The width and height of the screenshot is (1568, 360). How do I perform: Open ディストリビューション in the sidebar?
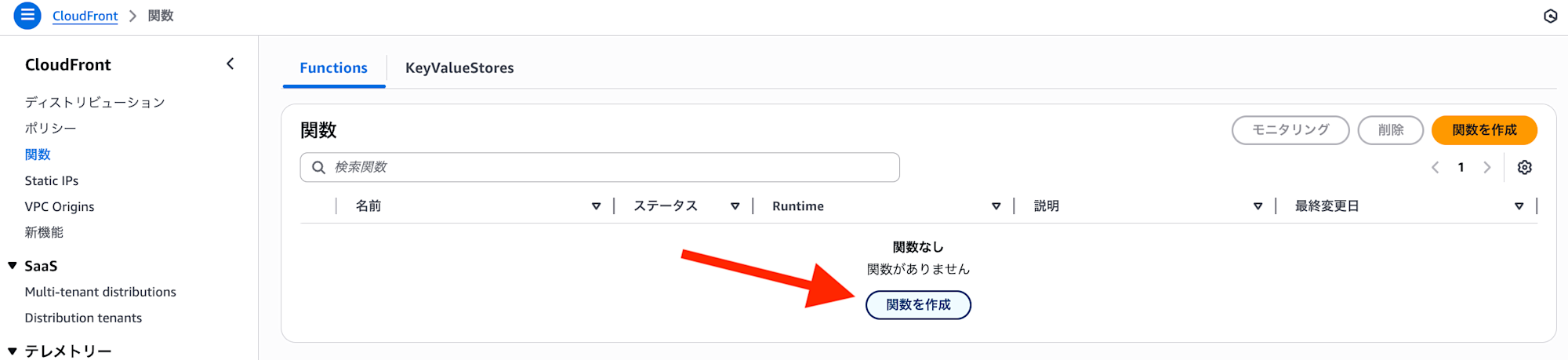[95, 103]
